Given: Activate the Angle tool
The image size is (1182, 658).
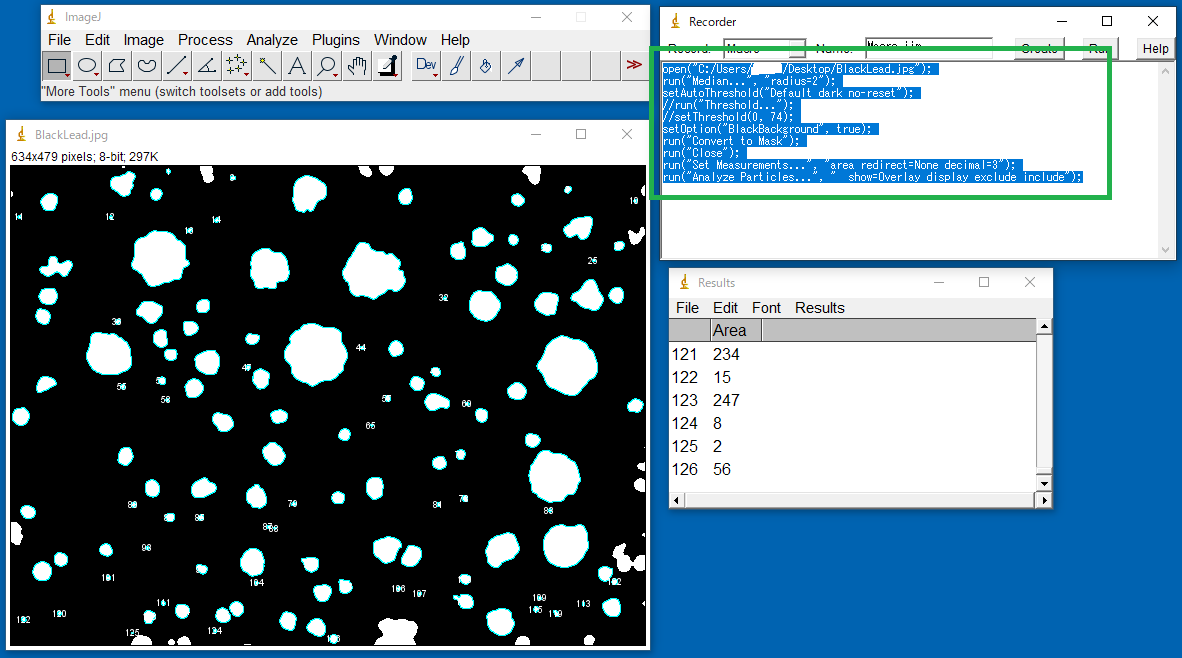Looking at the screenshot, I should pyautogui.click(x=207, y=66).
